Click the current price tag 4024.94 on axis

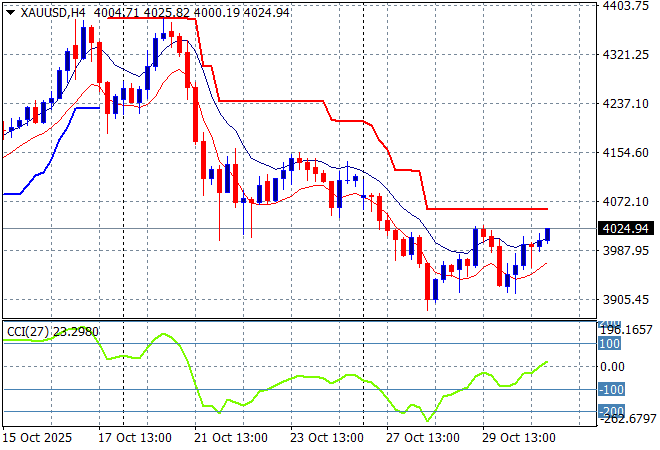(x=625, y=229)
